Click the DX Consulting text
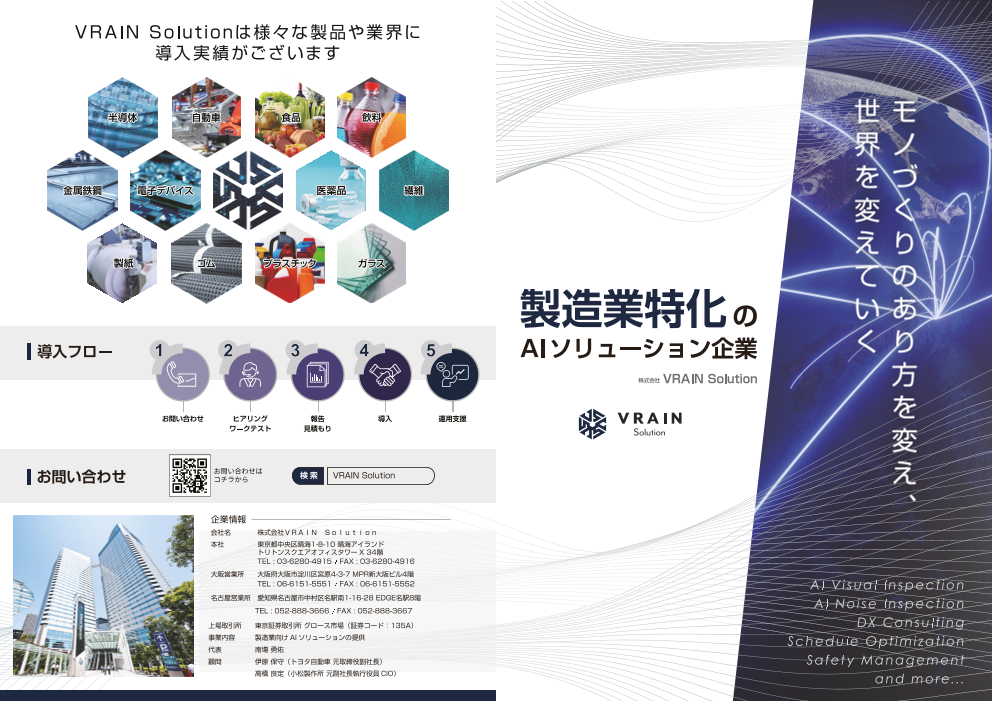This screenshot has width=992, height=701. point(910,623)
